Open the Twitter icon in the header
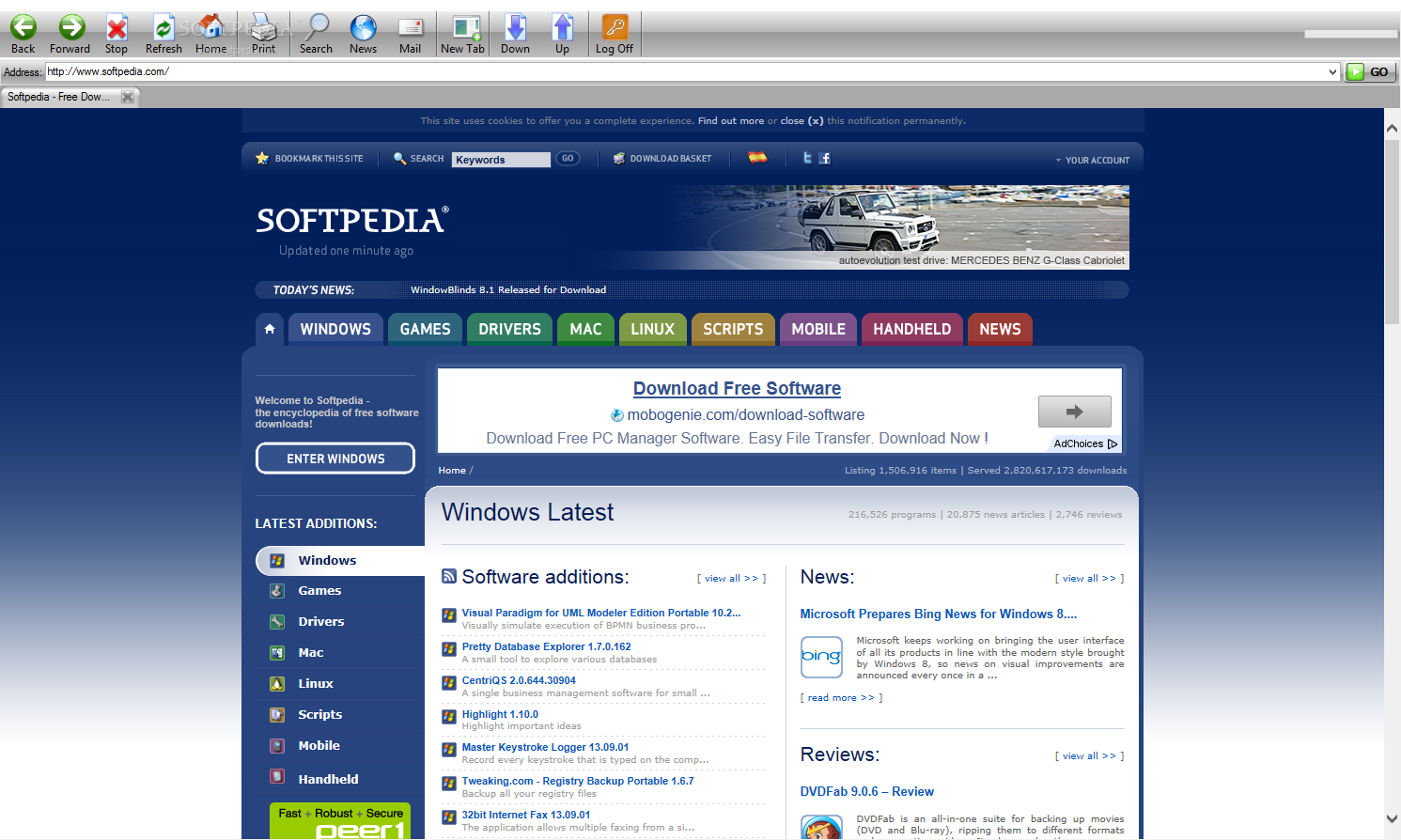This screenshot has height=840, width=1401. pyautogui.click(x=807, y=158)
